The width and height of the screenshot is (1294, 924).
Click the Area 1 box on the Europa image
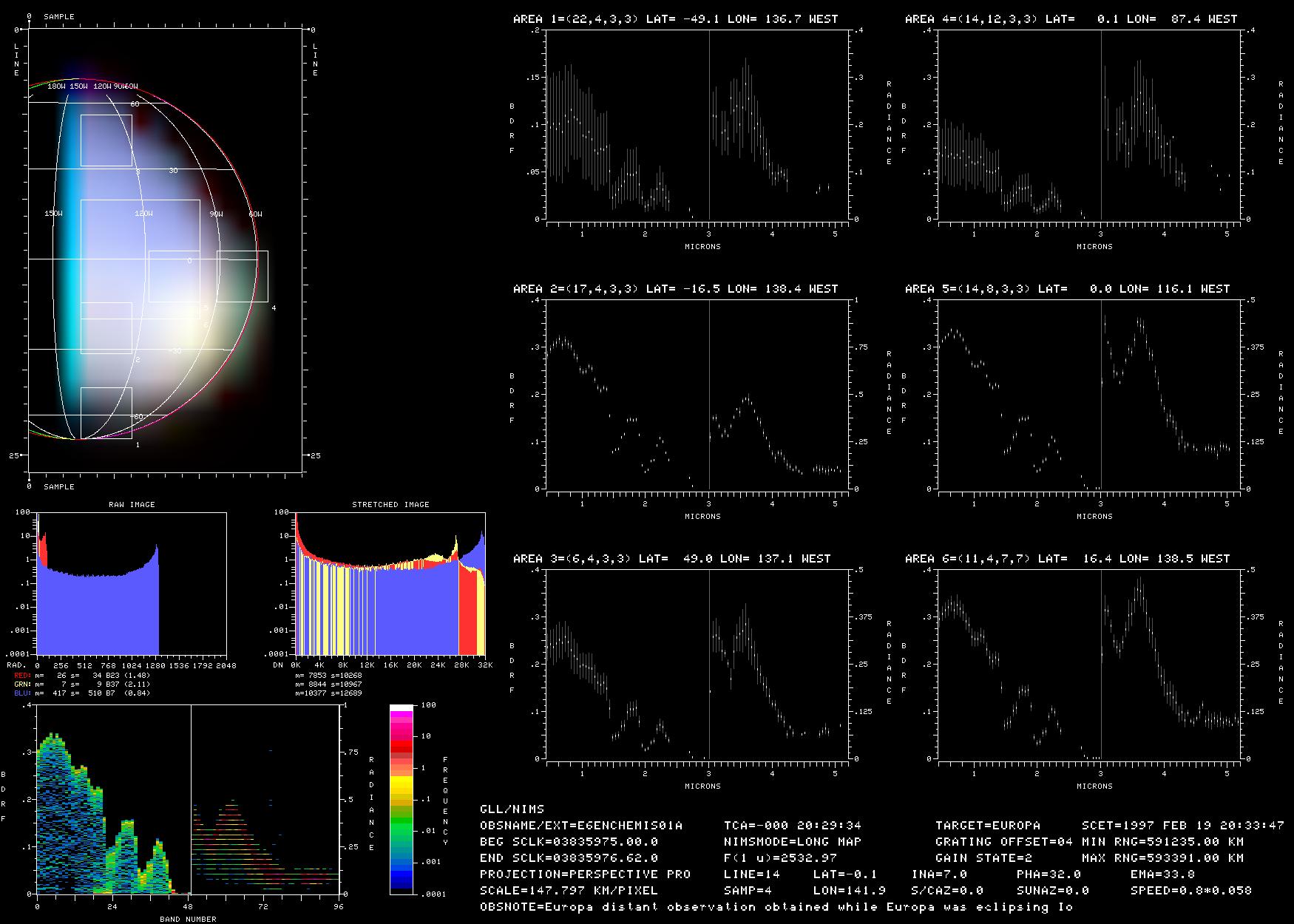coord(106,413)
